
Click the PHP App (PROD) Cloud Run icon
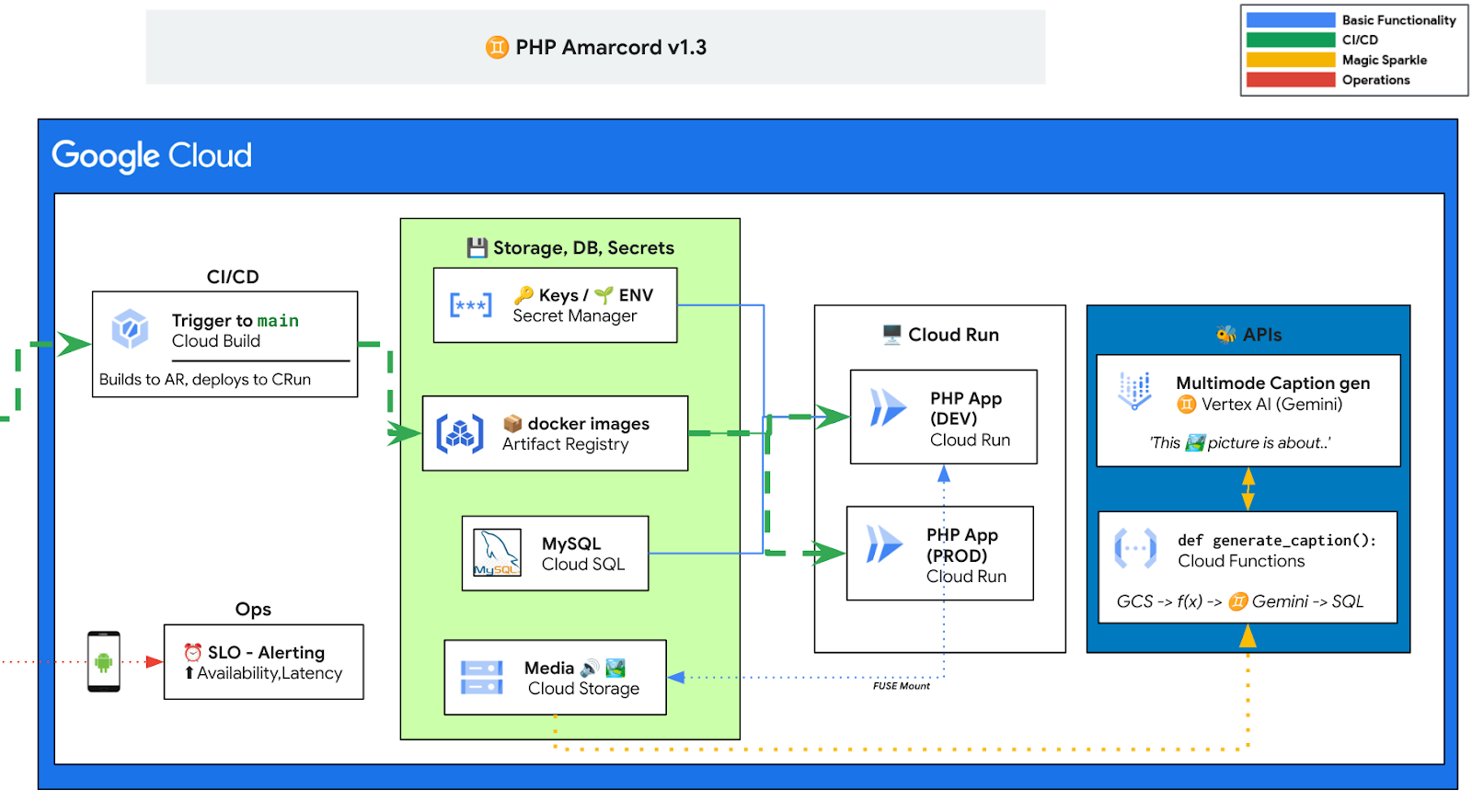coord(884,544)
